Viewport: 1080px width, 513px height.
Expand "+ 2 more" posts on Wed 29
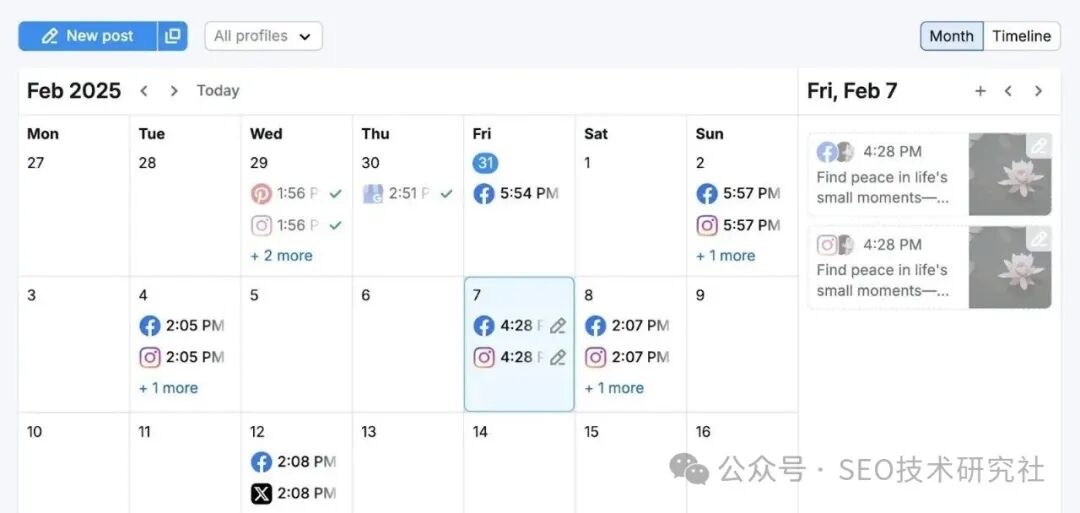(x=281, y=256)
